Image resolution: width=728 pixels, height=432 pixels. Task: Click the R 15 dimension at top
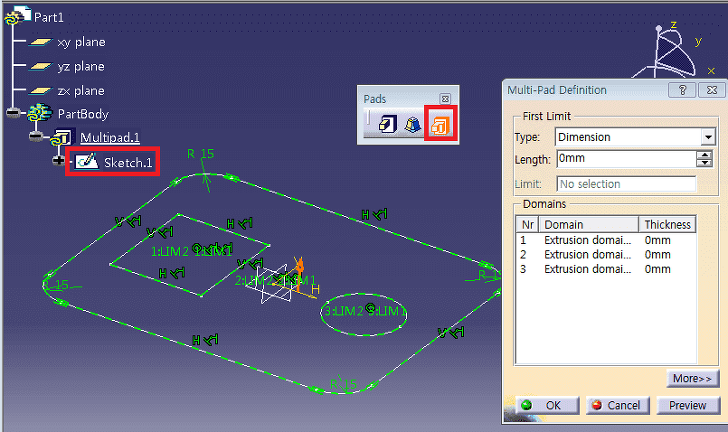click(201, 154)
